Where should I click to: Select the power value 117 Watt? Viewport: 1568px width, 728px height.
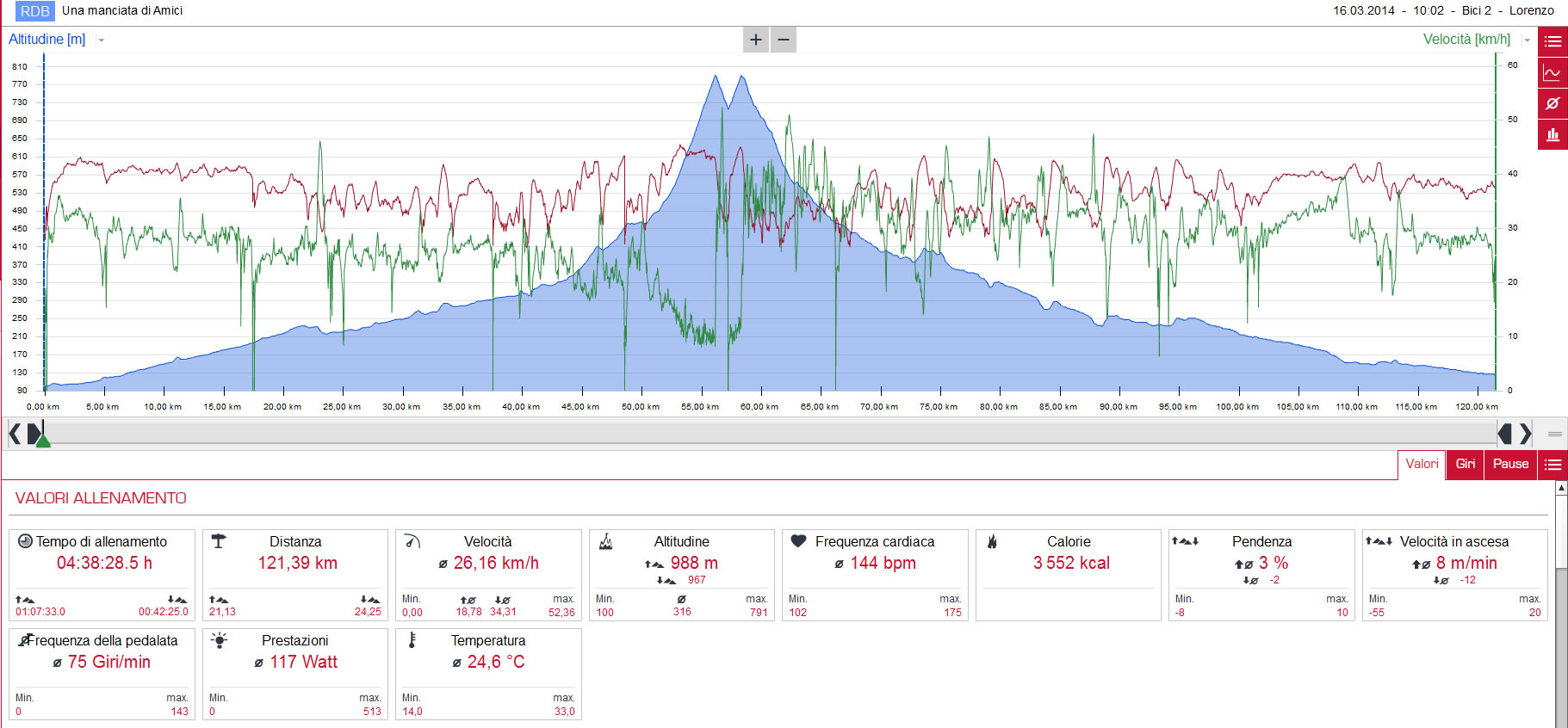tap(304, 662)
